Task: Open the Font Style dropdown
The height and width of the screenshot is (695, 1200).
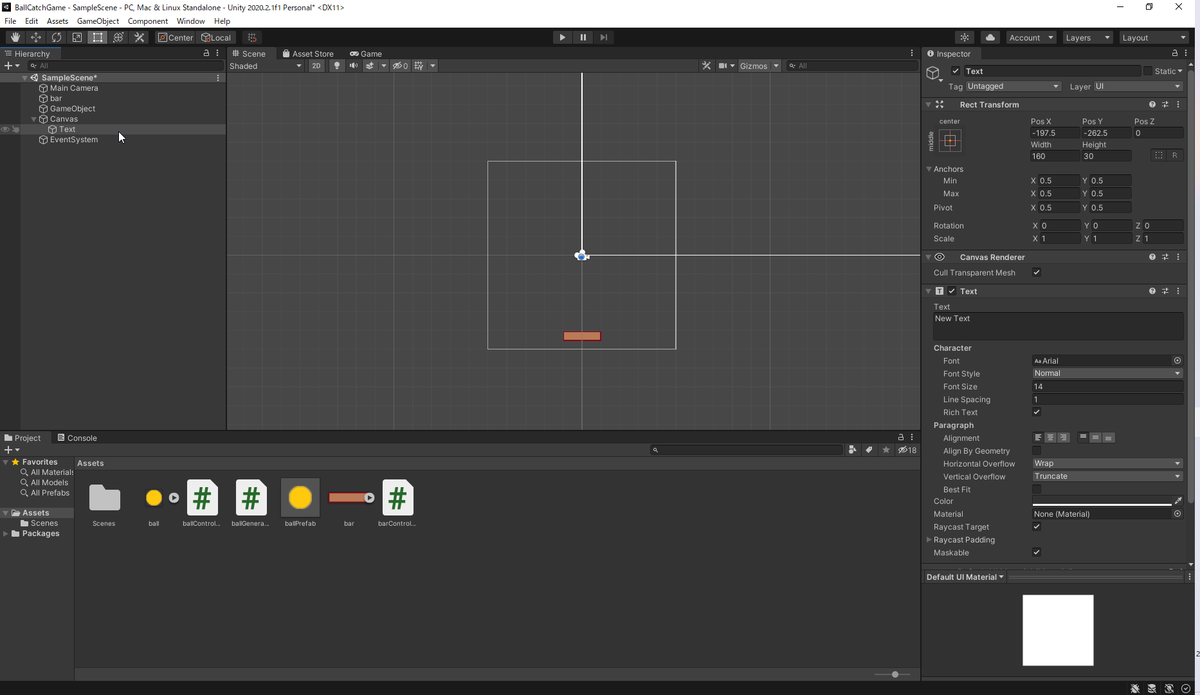Action: point(1107,374)
